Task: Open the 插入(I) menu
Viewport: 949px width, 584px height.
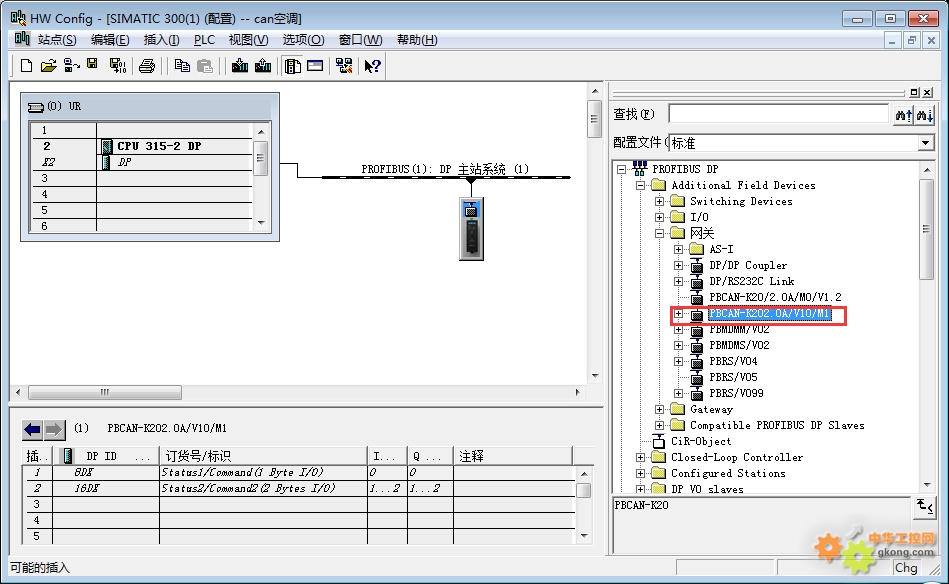Action: (x=161, y=40)
